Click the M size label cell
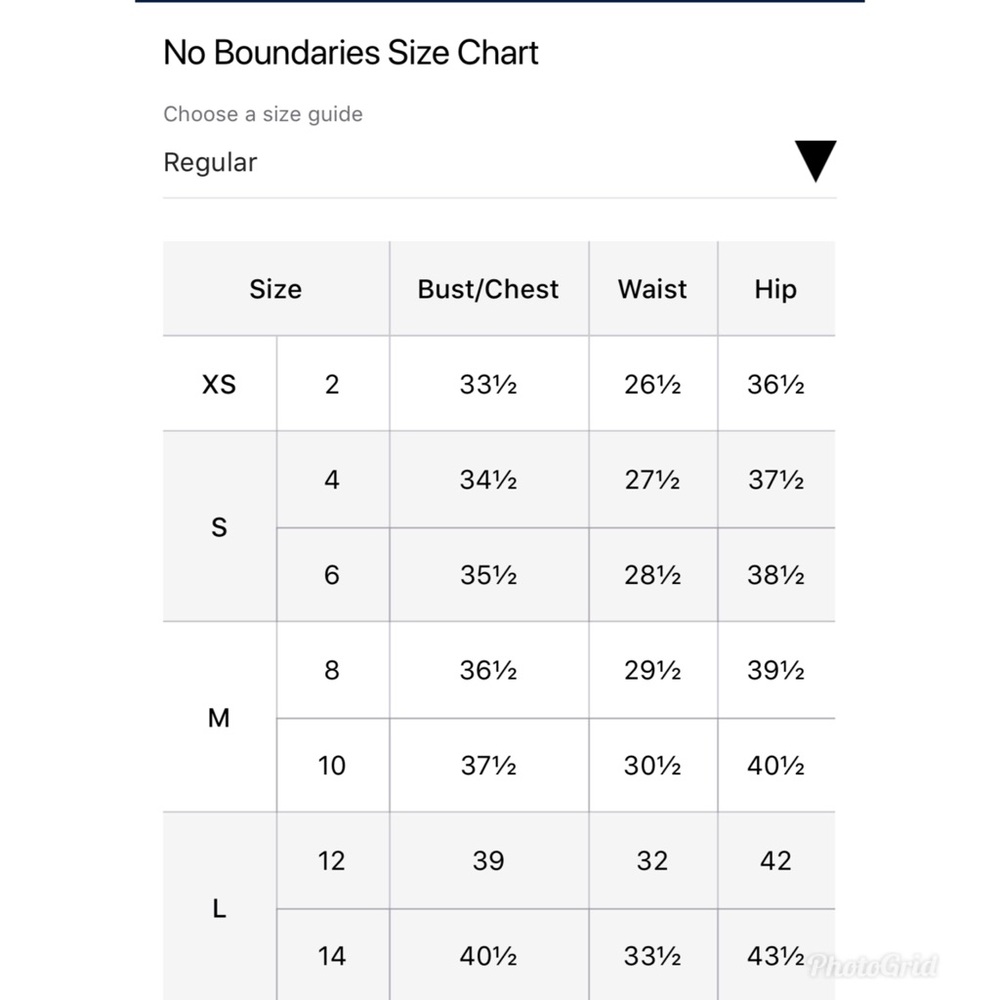The height and width of the screenshot is (1000, 1000). (x=219, y=717)
